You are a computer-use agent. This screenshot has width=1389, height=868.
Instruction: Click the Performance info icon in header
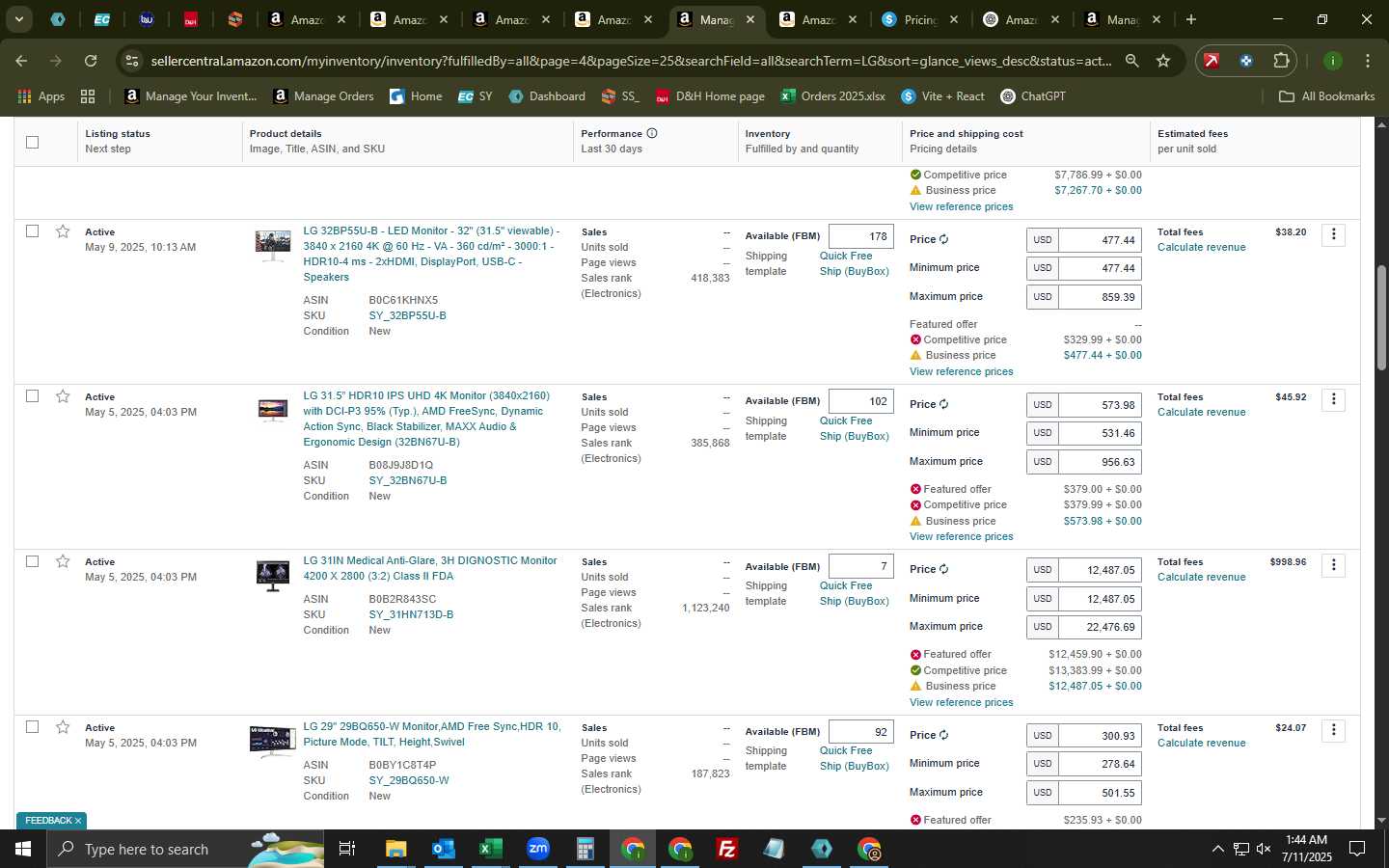point(652,133)
